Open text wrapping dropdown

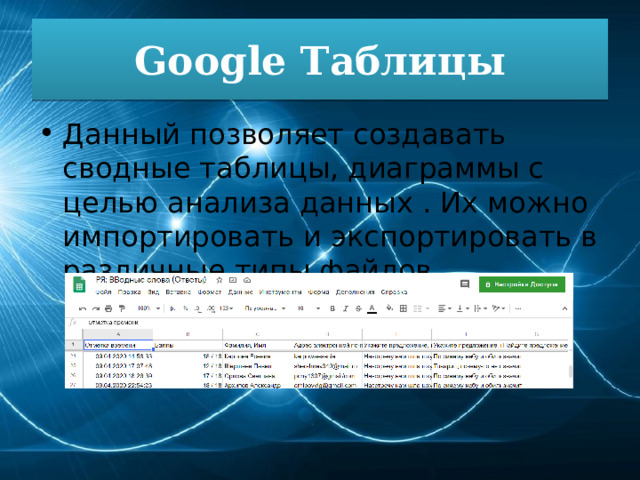pos(480,309)
